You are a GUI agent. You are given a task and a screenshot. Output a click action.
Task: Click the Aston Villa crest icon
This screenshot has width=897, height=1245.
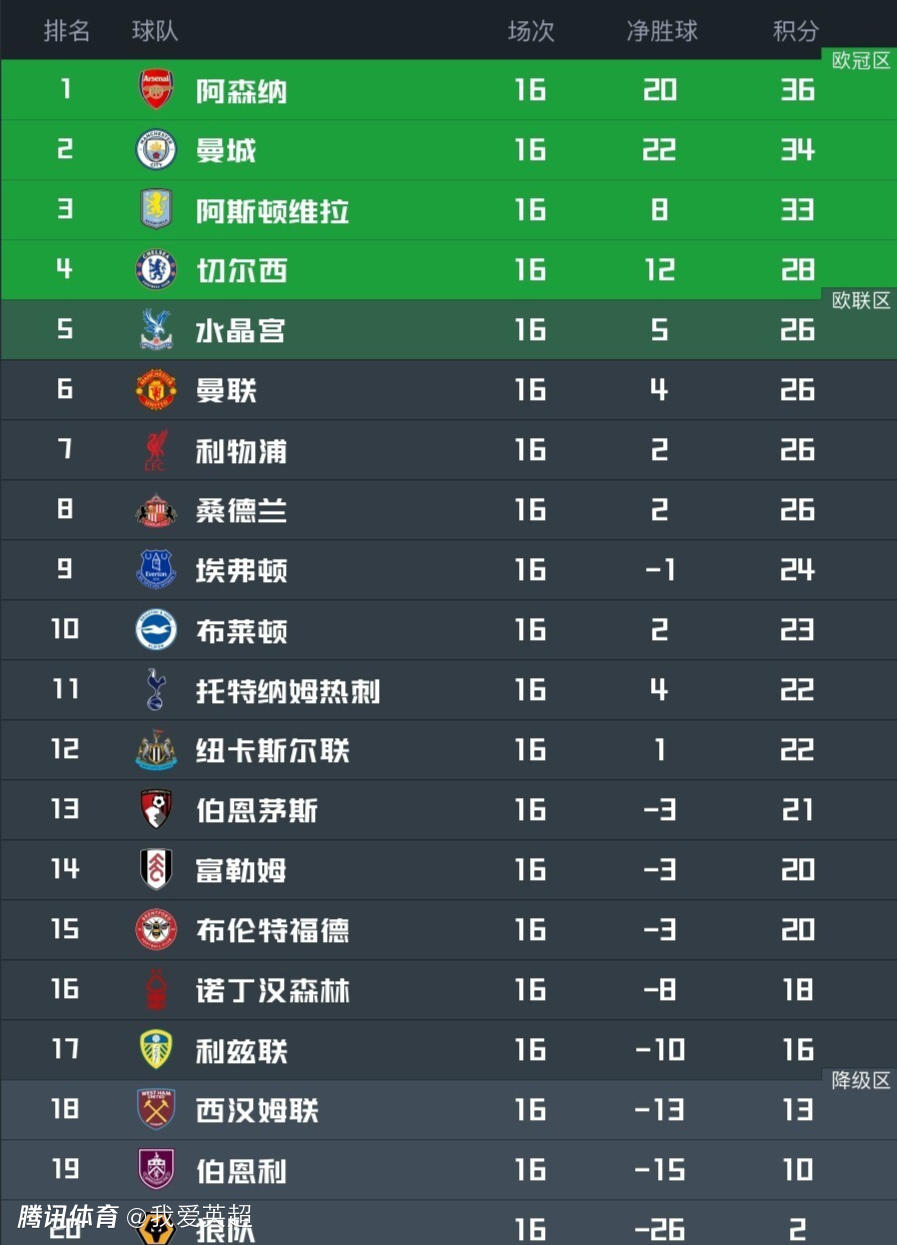156,210
